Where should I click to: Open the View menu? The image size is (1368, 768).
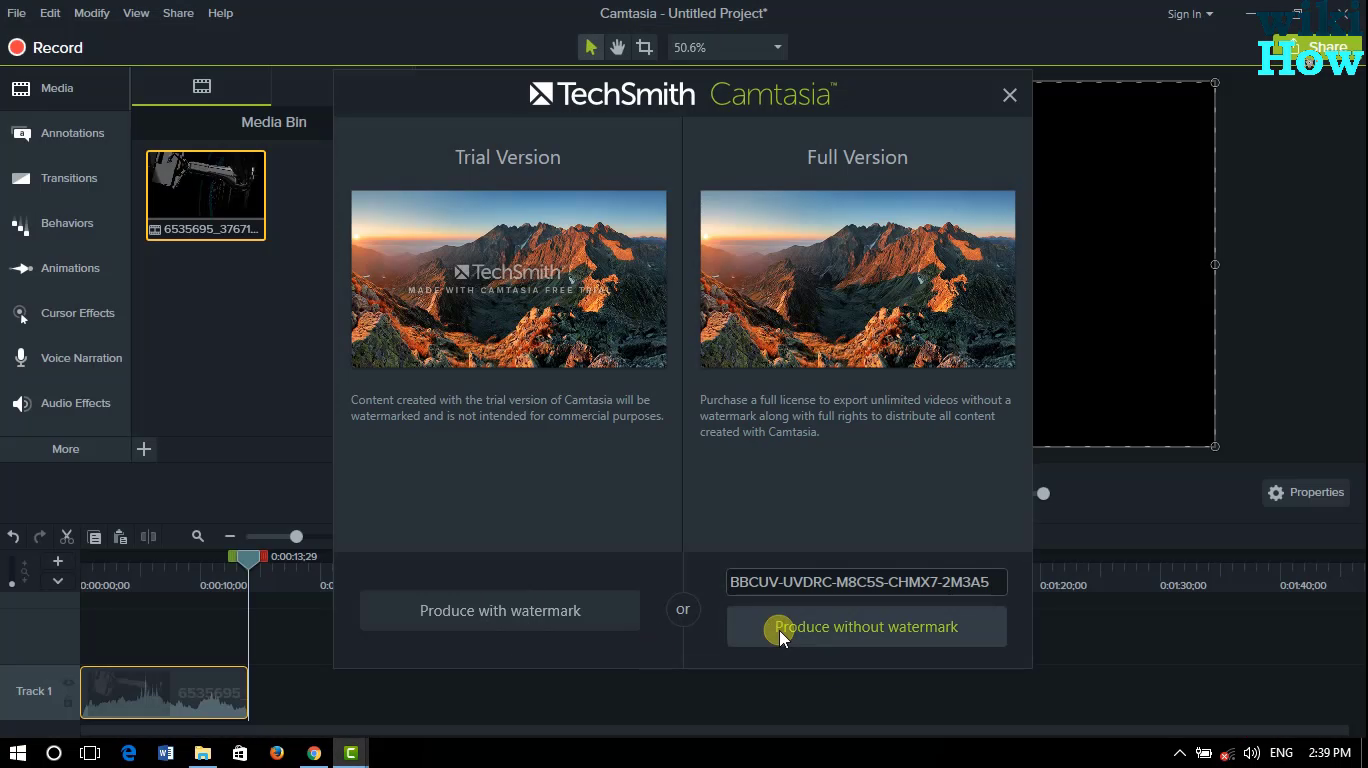(136, 13)
